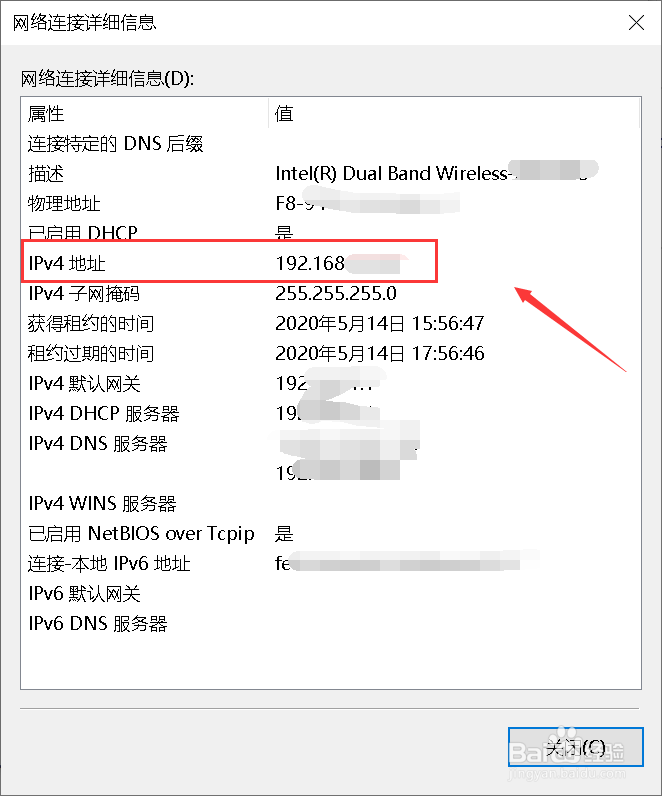Select the IPv4 DNS 服务器 row
Screen dimensions: 662x796
(330, 443)
